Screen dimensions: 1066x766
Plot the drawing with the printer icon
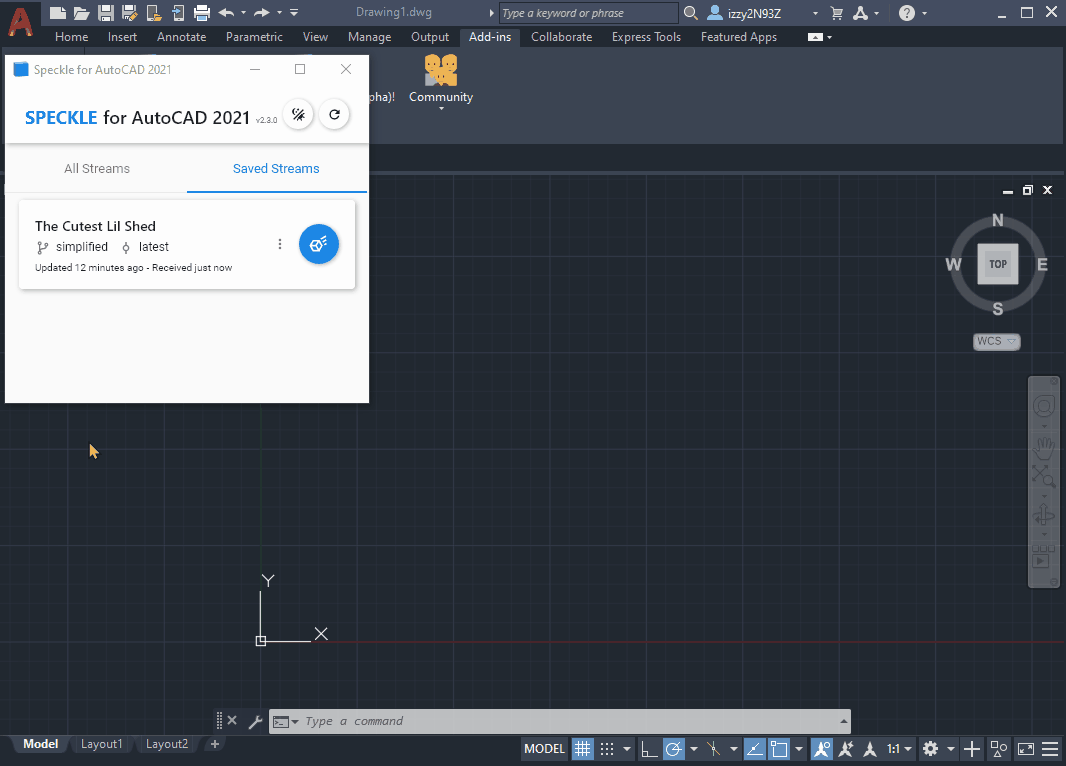202,12
